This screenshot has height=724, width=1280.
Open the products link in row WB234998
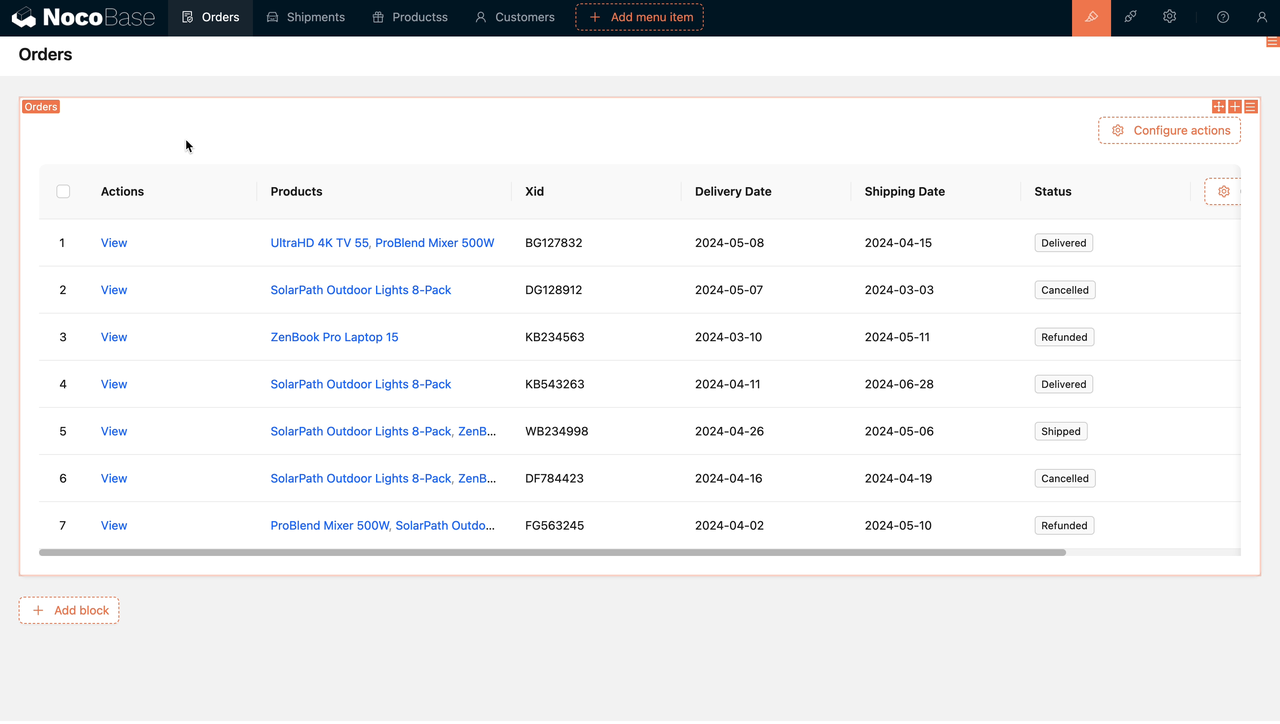[x=383, y=431]
